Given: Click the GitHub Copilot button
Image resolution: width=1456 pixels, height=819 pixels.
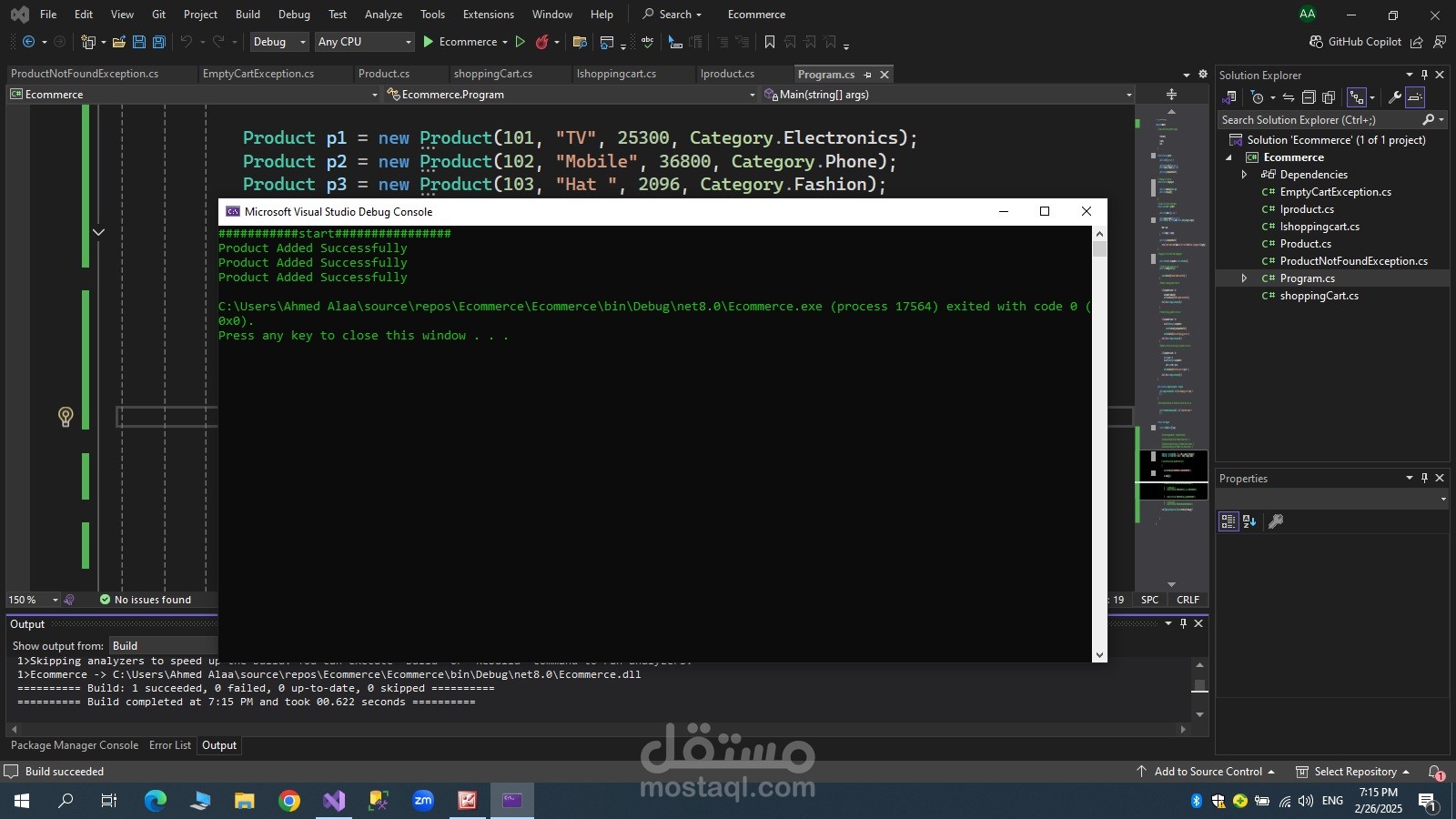Looking at the screenshot, I should [x=1355, y=42].
